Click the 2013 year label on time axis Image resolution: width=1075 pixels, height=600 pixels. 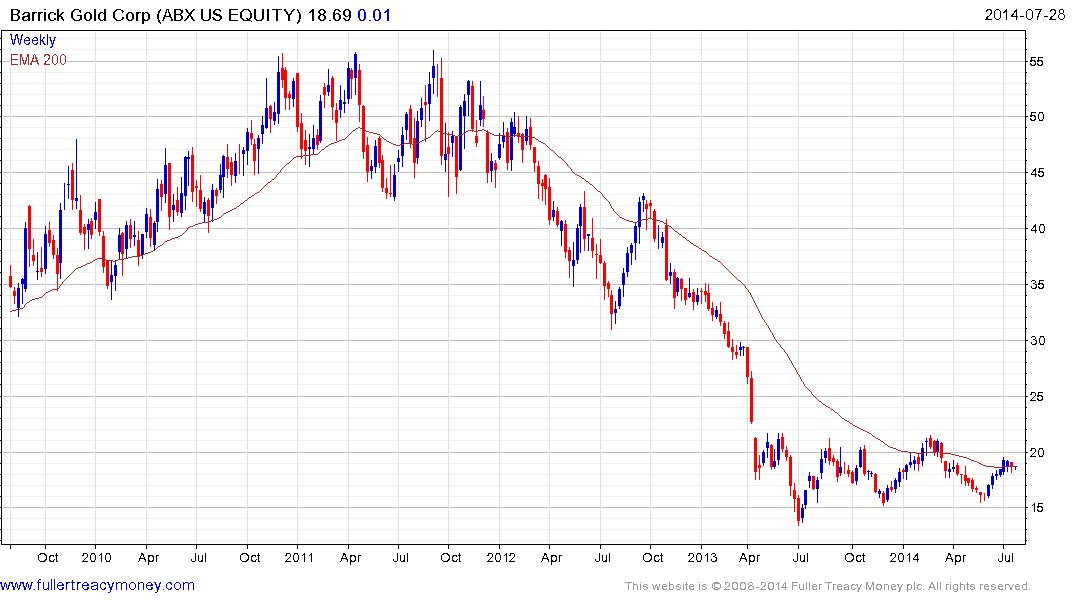pos(702,557)
